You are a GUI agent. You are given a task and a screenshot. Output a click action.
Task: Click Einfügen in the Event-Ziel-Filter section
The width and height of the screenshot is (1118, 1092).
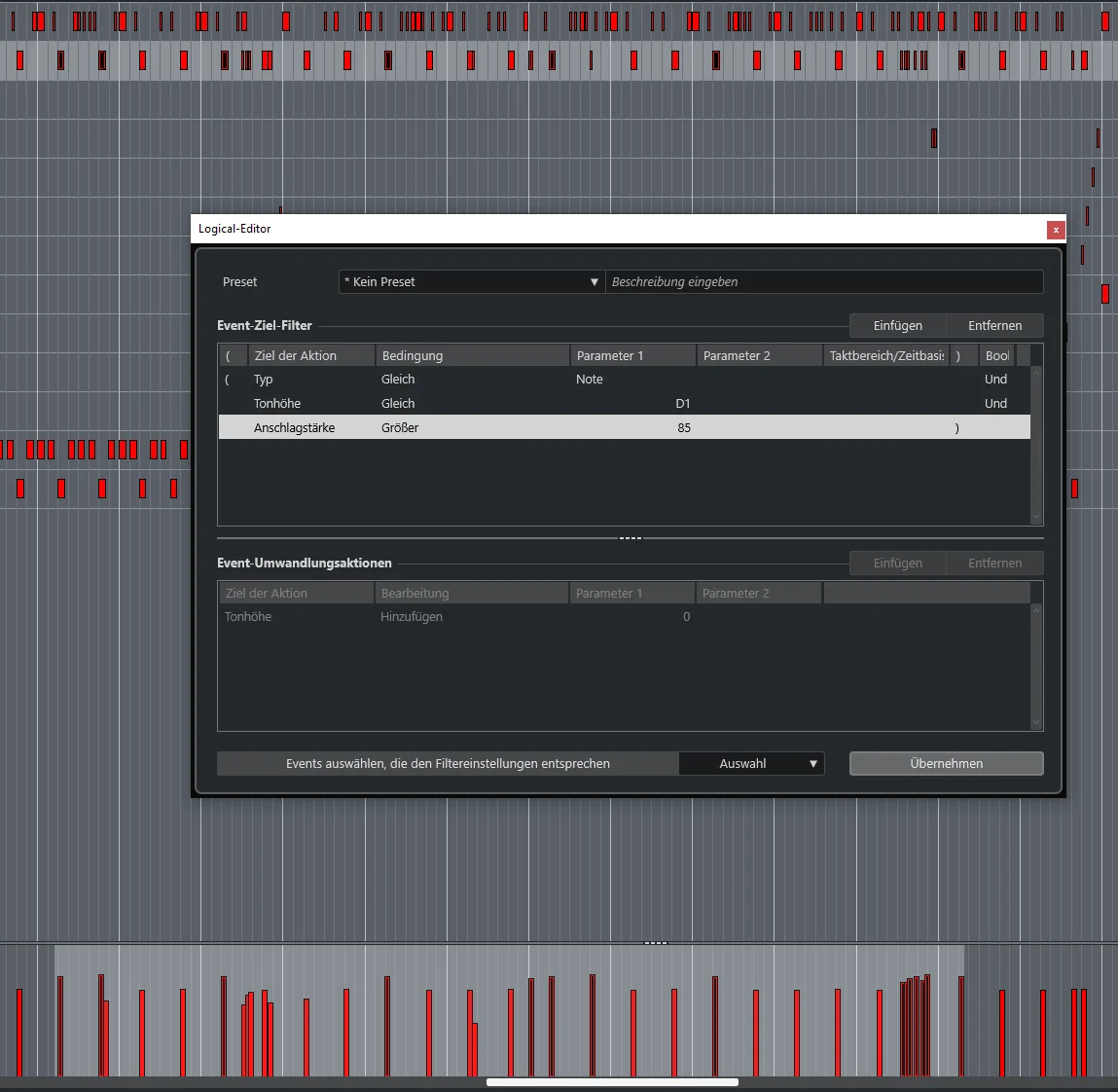click(x=898, y=325)
